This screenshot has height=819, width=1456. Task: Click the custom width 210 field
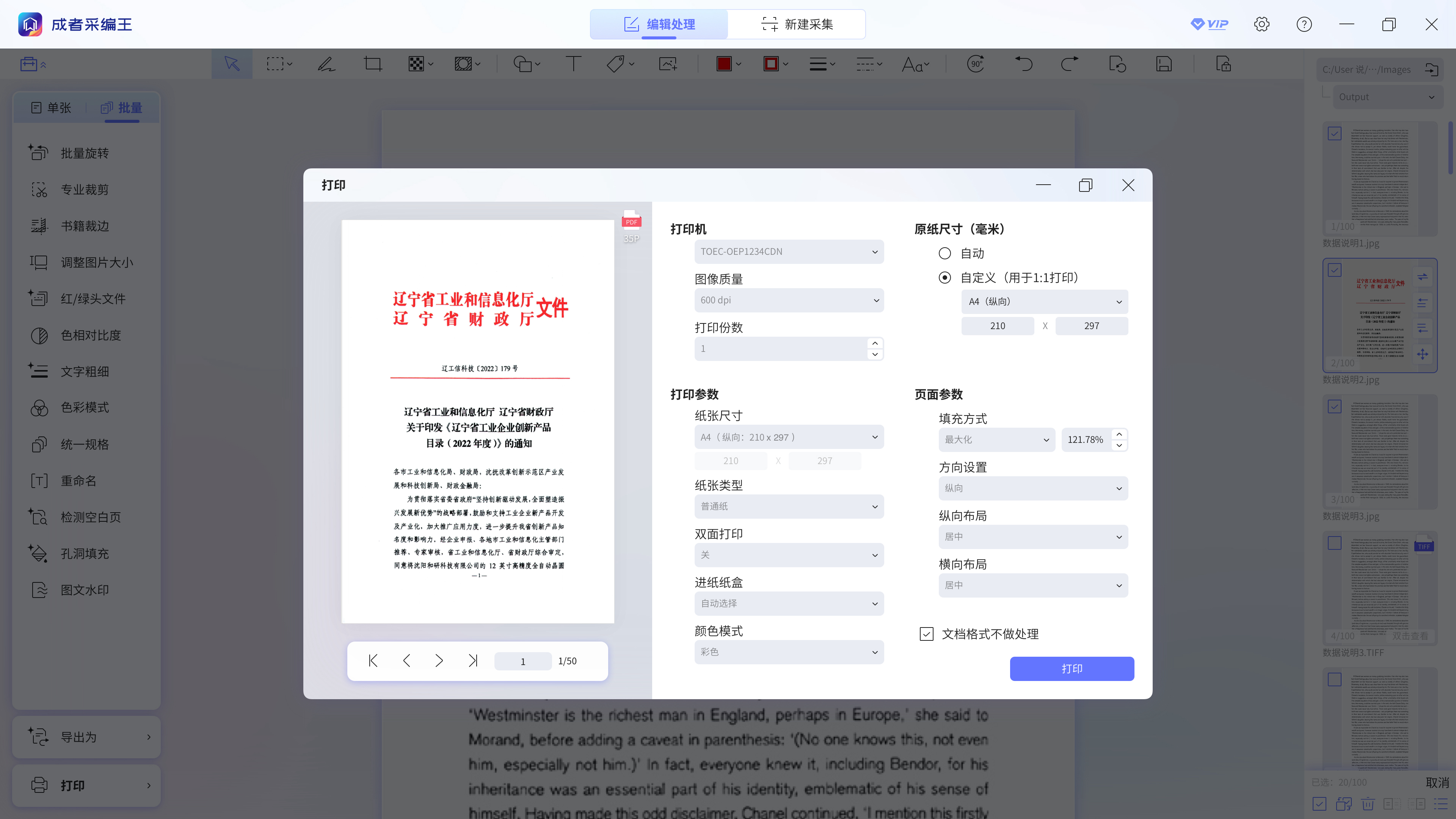pyautogui.click(x=998, y=326)
